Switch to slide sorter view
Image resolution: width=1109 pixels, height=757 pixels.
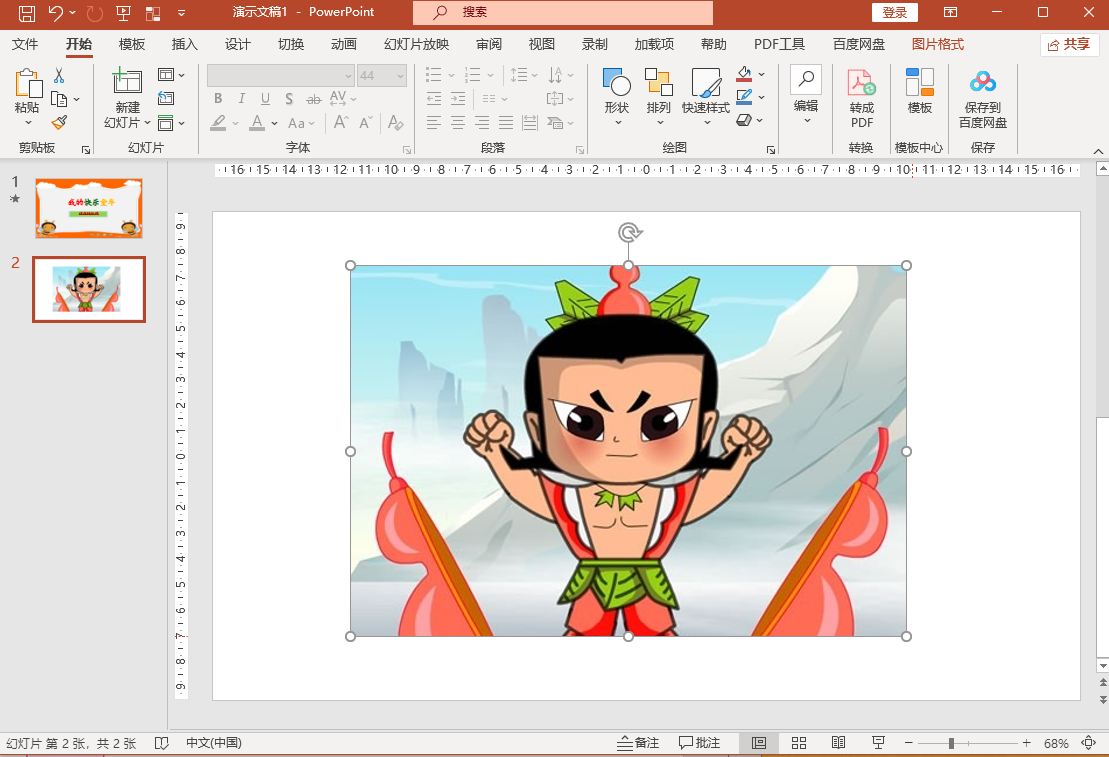[799, 743]
